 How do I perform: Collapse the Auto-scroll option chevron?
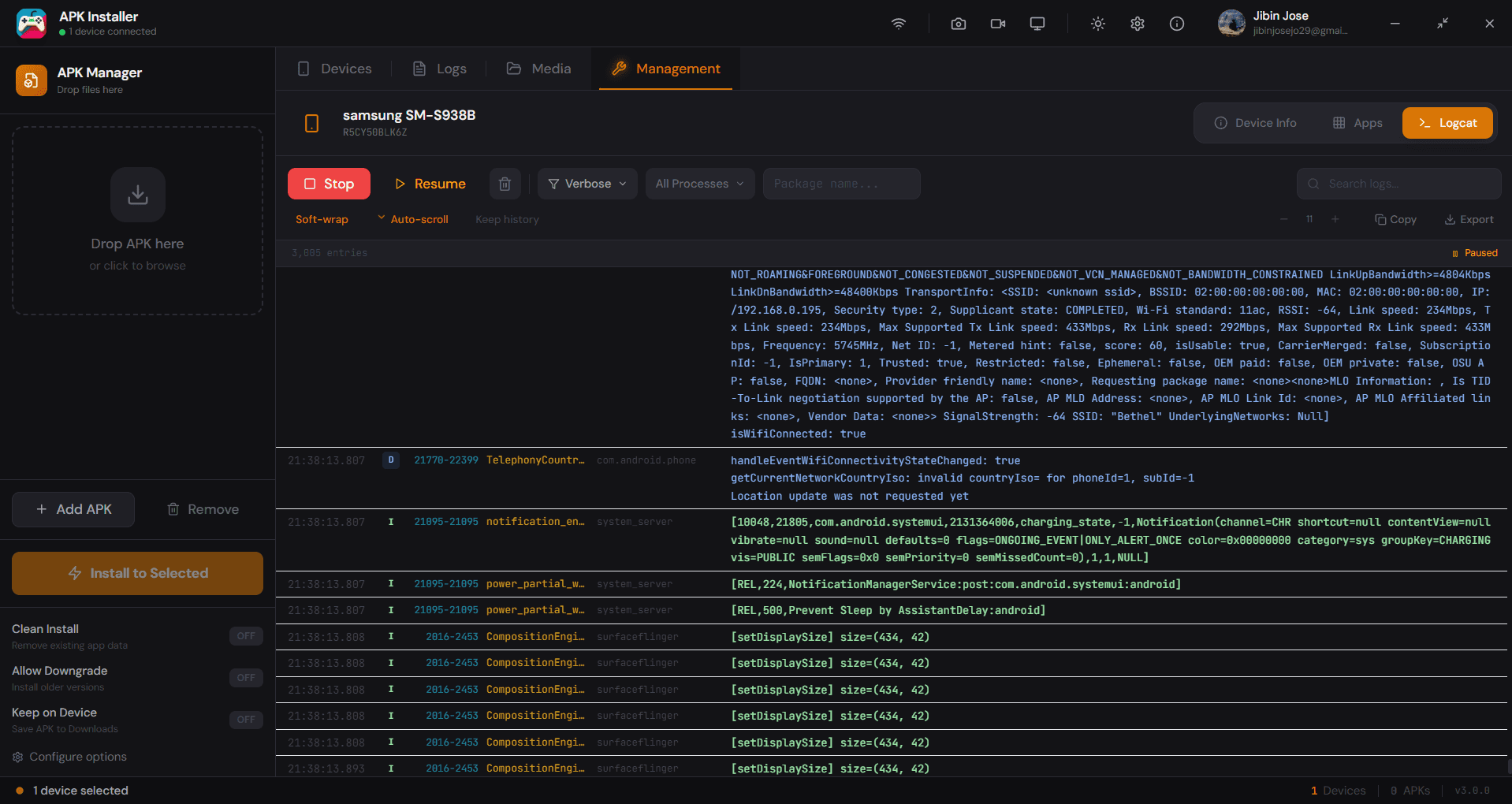382,219
